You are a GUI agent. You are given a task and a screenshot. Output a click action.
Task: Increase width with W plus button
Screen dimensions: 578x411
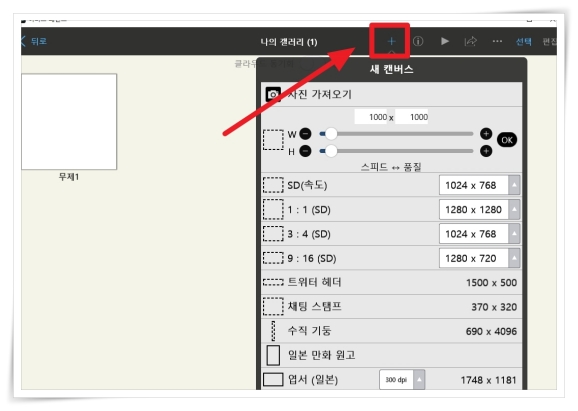coord(486,134)
